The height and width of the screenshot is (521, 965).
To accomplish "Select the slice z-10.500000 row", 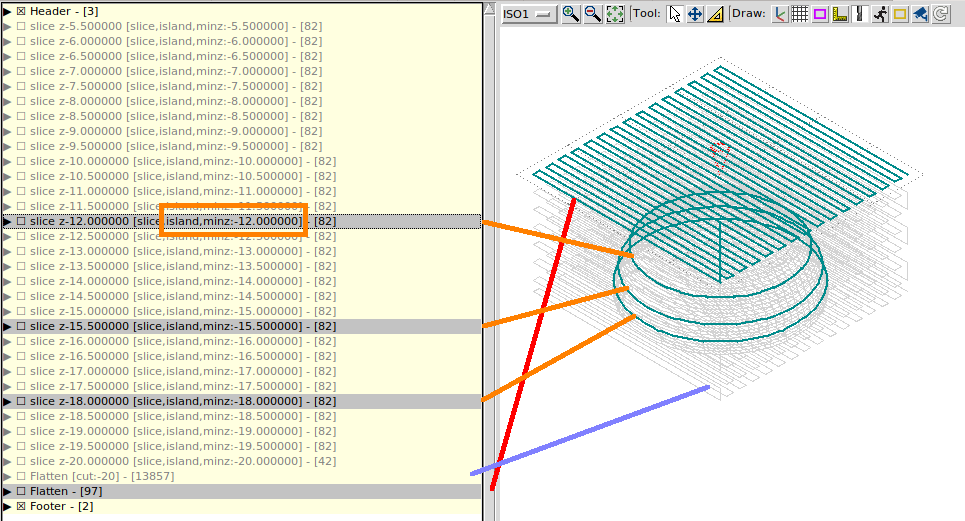I will 241,177.
